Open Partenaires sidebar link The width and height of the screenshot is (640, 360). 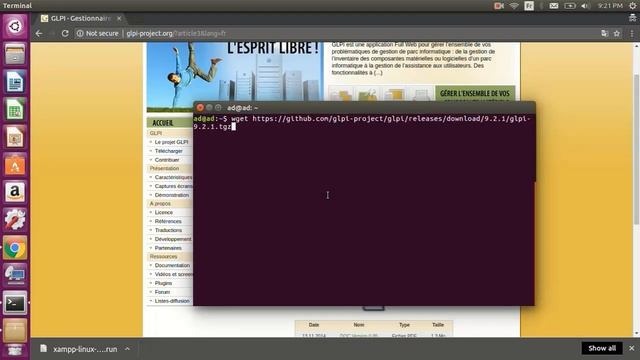point(168,248)
